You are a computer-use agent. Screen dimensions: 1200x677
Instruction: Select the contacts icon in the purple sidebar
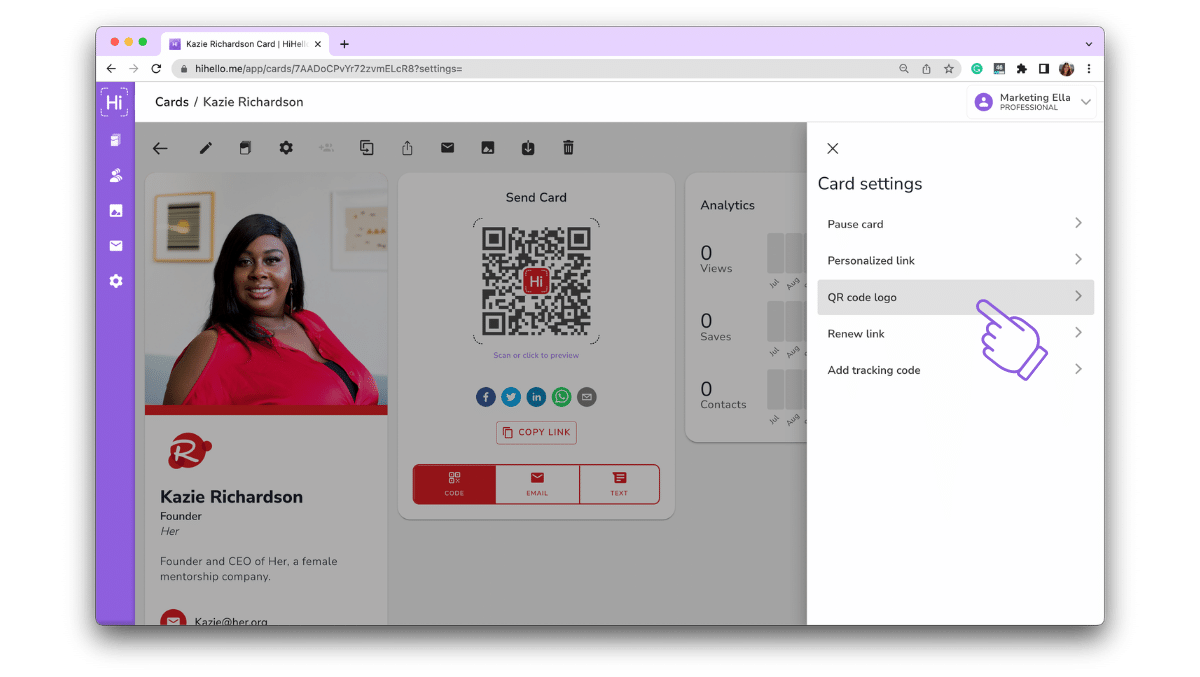click(115, 175)
